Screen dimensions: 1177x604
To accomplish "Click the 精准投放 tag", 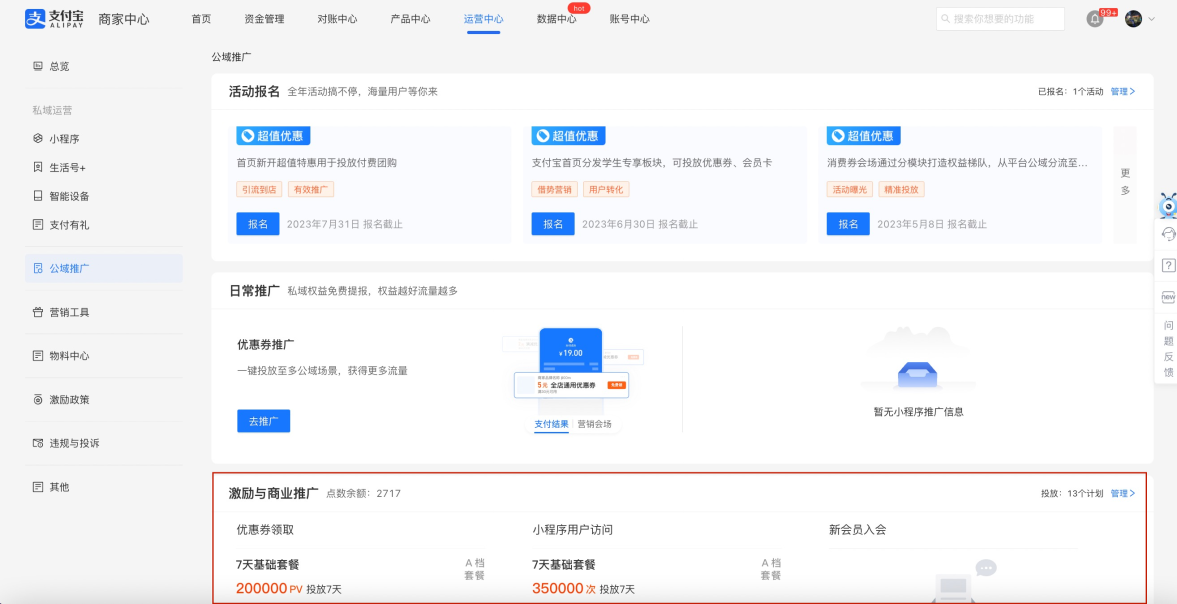I will click(902, 189).
